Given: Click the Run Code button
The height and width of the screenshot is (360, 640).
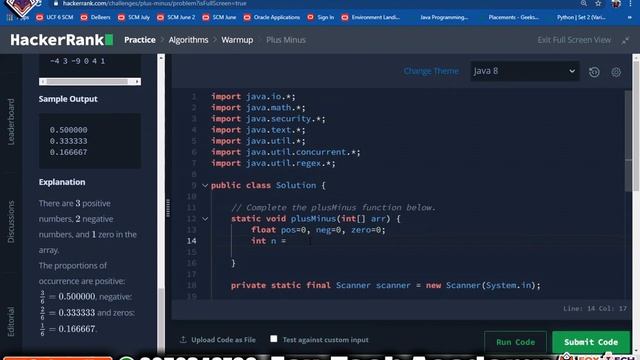Looking at the screenshot, I should pyautogui.click(x=515, y=342).
